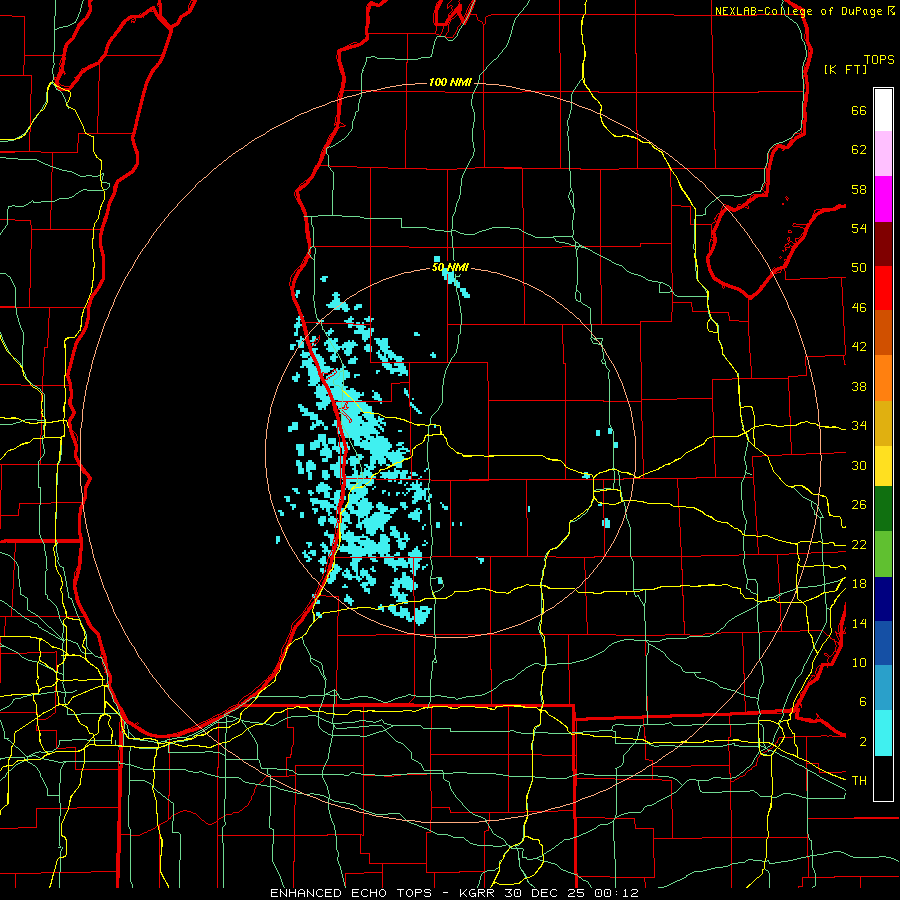Click the legend value 38
900x900 pixels.
[859, 386]
